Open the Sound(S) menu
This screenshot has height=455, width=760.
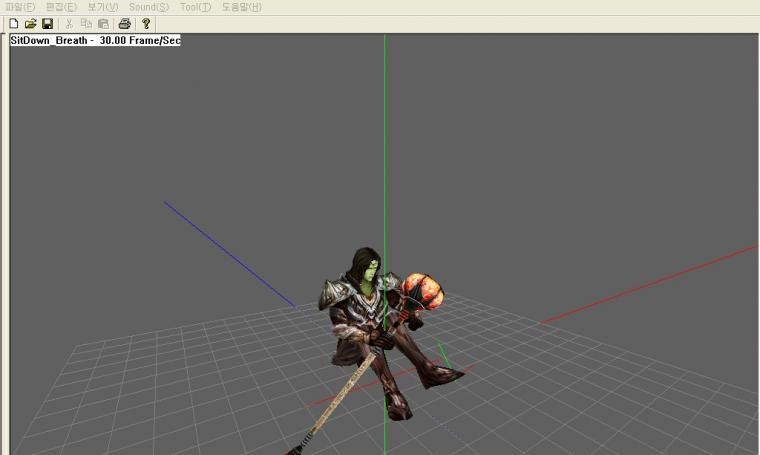click(149, 7)
